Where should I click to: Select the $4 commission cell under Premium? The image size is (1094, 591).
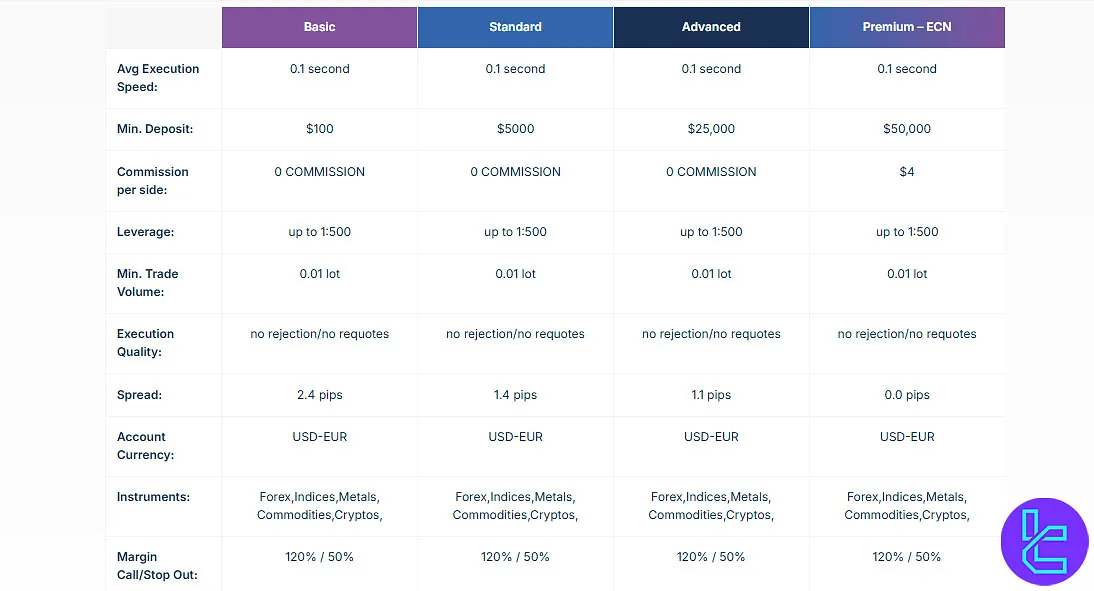907,171
